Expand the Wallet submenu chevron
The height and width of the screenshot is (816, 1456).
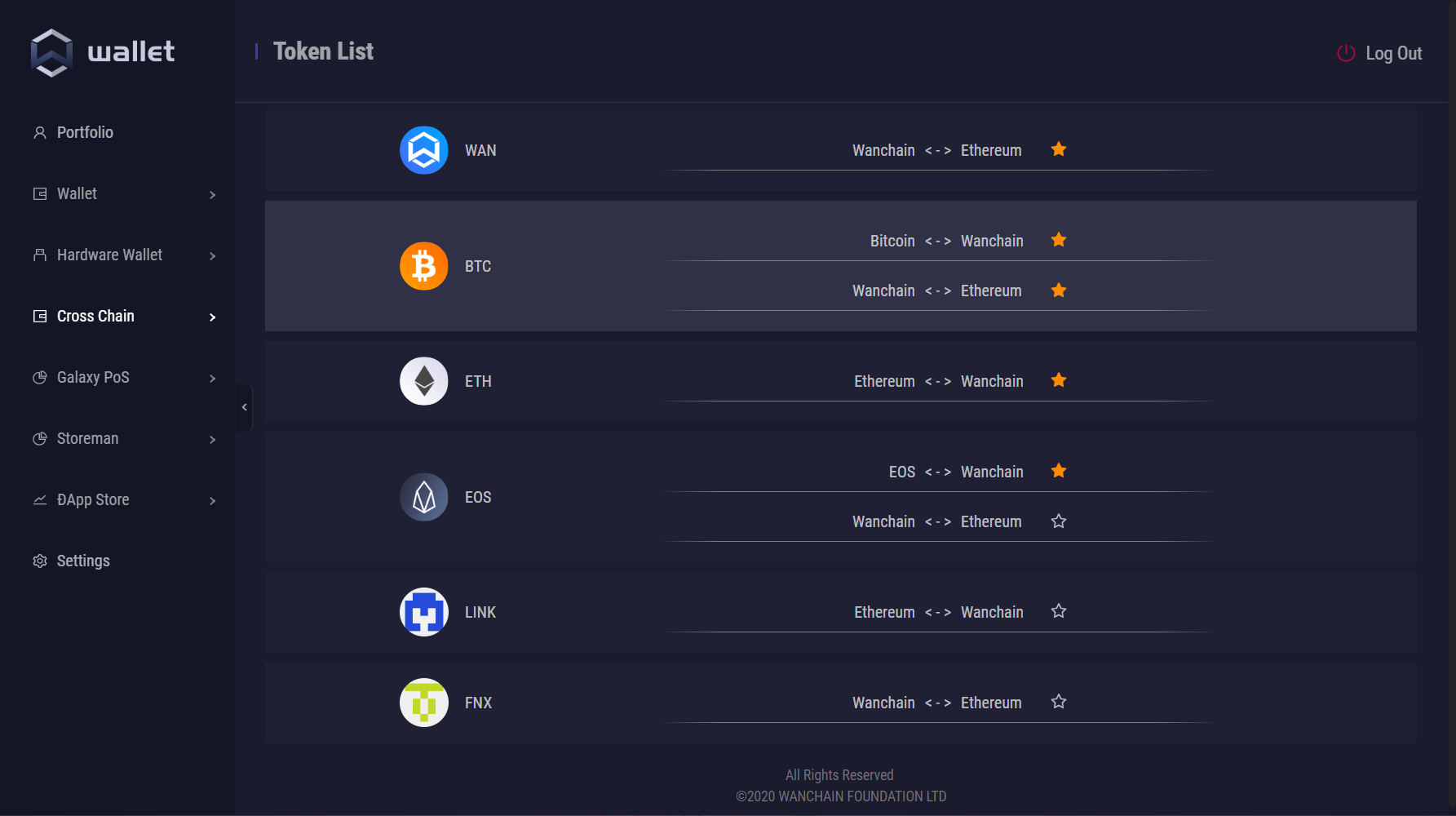pos(212,194)
